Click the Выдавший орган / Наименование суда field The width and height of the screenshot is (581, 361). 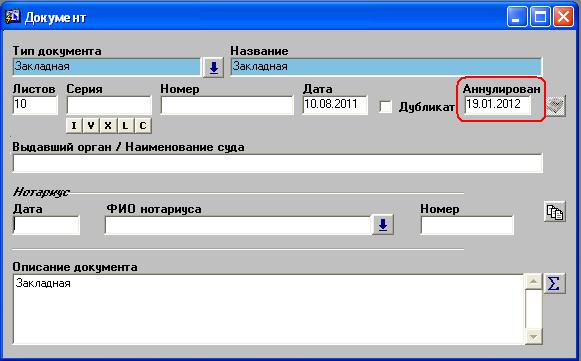pyautogui.click(x=278, y=163)
